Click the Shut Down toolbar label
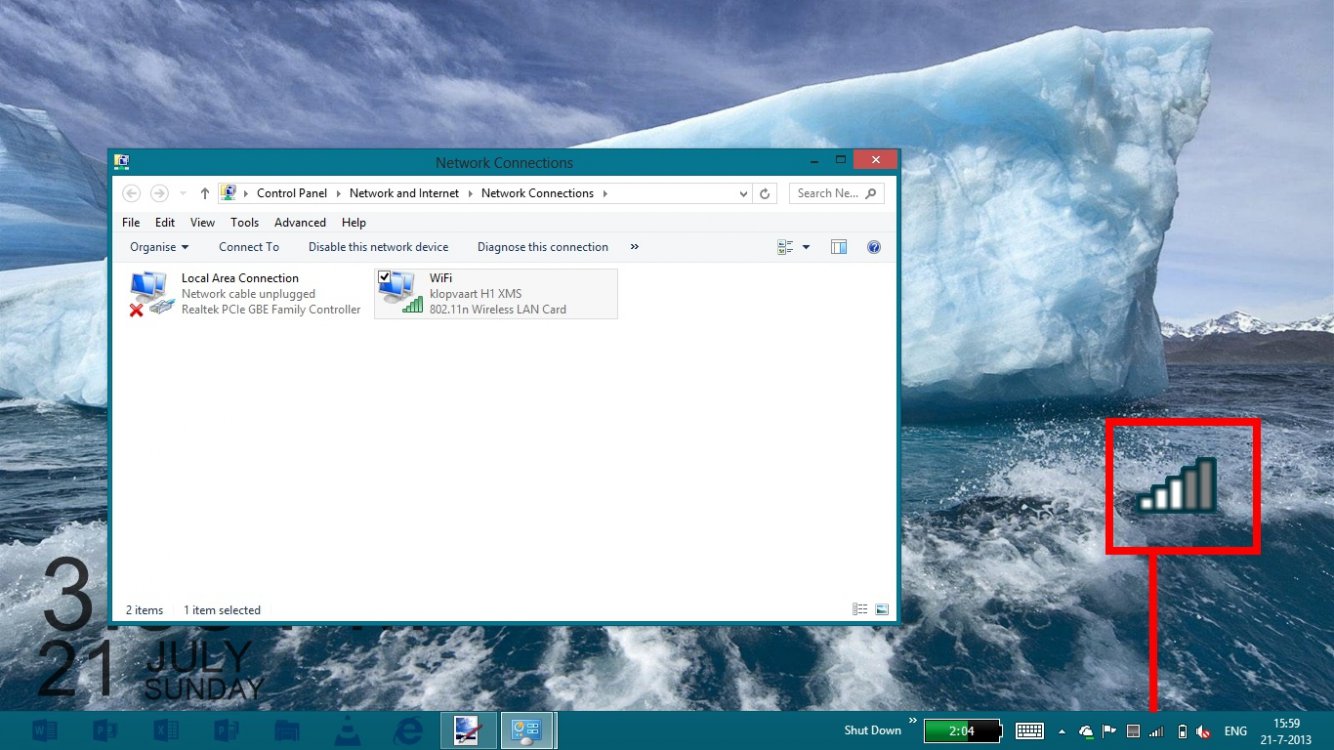Image resolution: width=1334 pixels, height=750 pixels. (872, 731)
